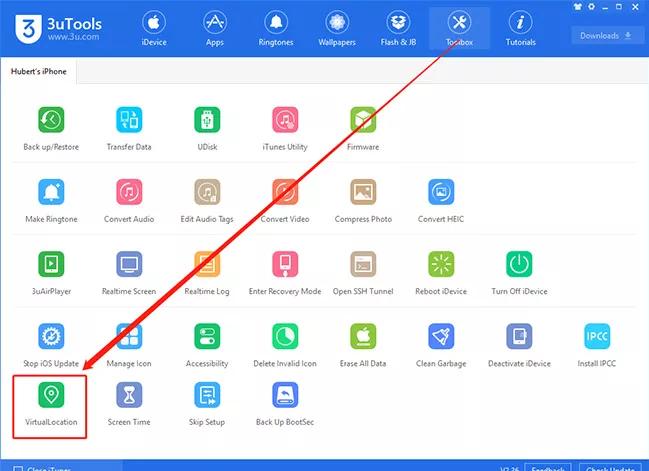Image resolution: width=649 pixels, height=471 pixels.
Task: Open the Ringtones section
Action: pyautogui.click(x=276, y=29)
